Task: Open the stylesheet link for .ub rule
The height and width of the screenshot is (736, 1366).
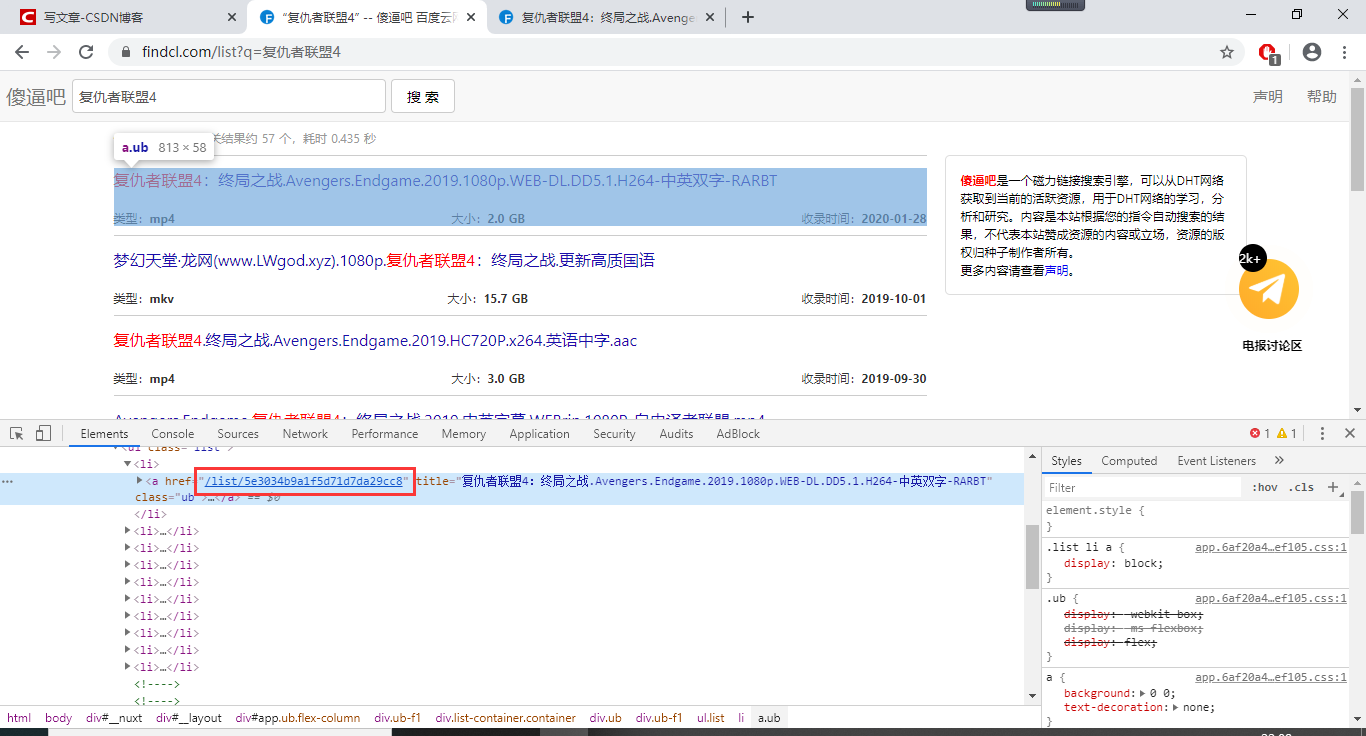Action: (x=1271, y=598)
